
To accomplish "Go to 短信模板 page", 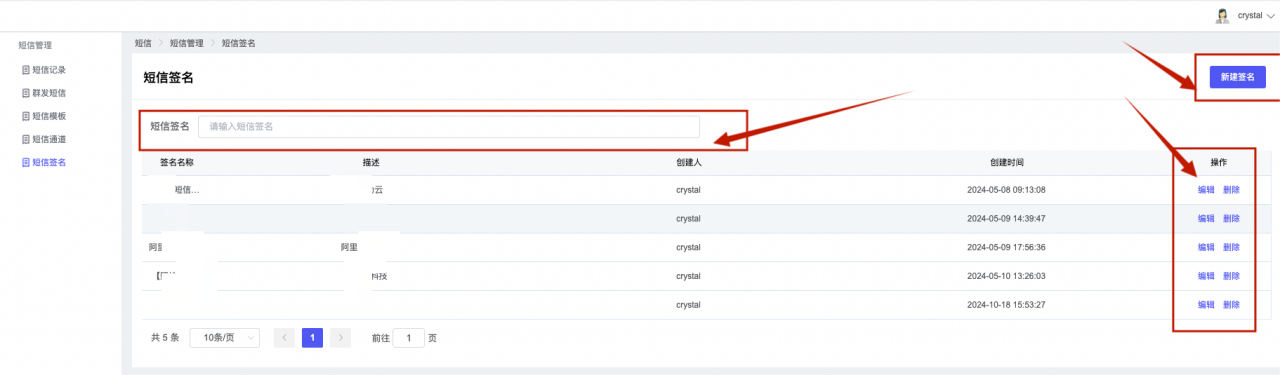I will [x=44, y=116].
